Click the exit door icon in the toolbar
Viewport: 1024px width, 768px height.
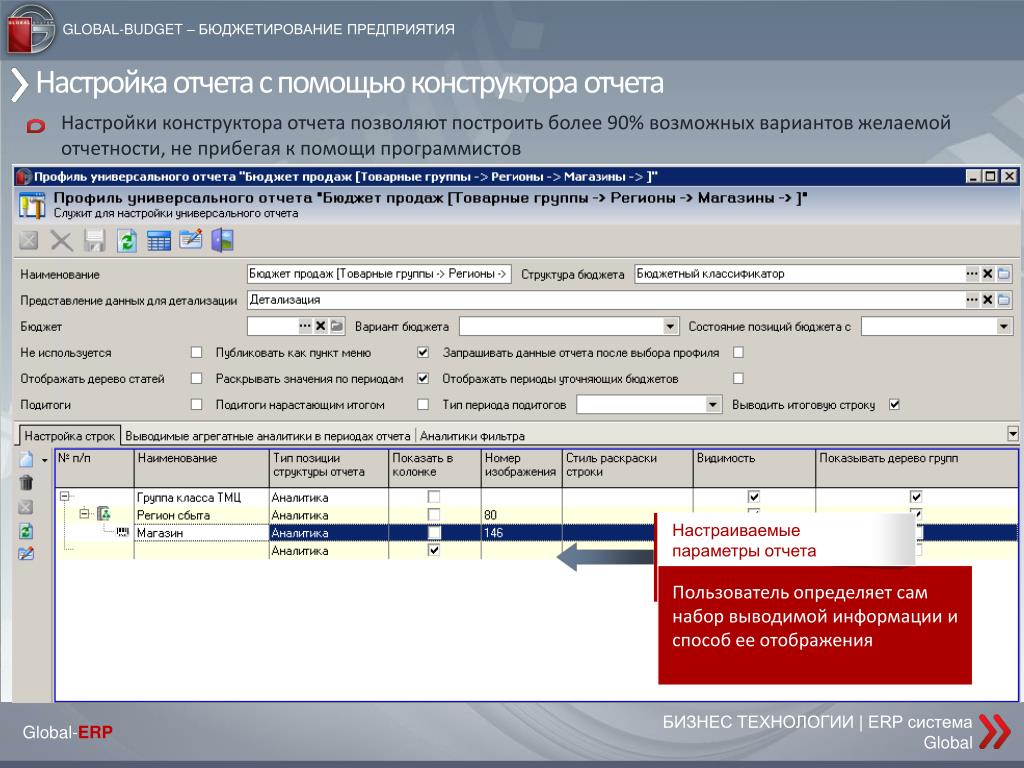[x=222, y=240]
